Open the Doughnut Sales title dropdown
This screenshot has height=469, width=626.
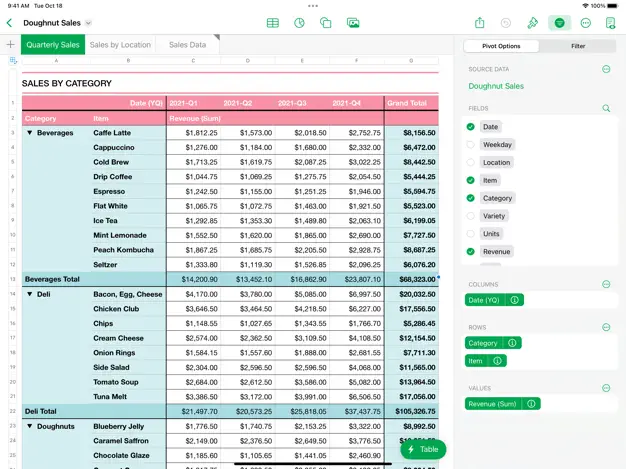[x=88, y=22]
